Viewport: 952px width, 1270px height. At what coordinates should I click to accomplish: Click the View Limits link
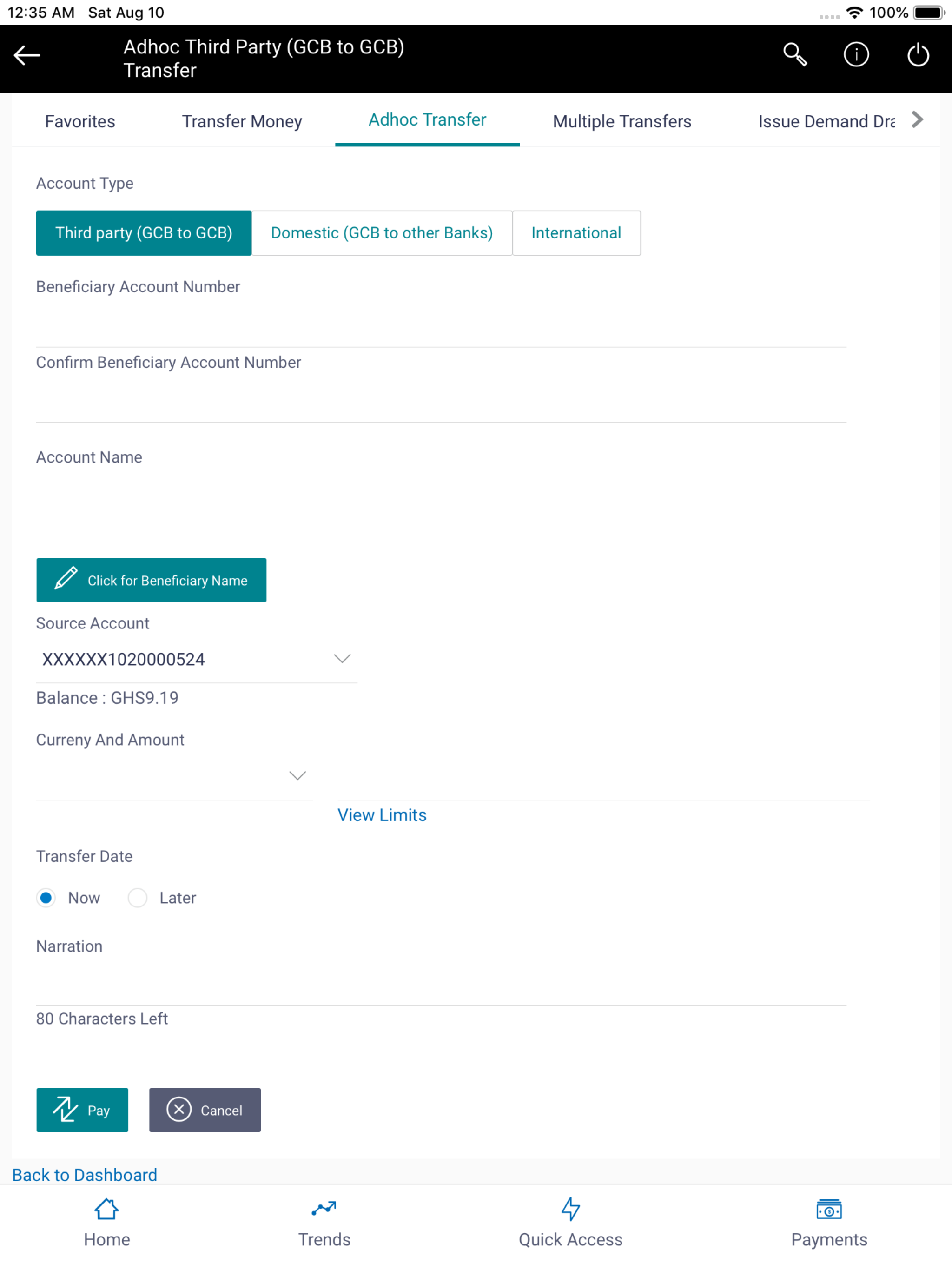point(381,815)
